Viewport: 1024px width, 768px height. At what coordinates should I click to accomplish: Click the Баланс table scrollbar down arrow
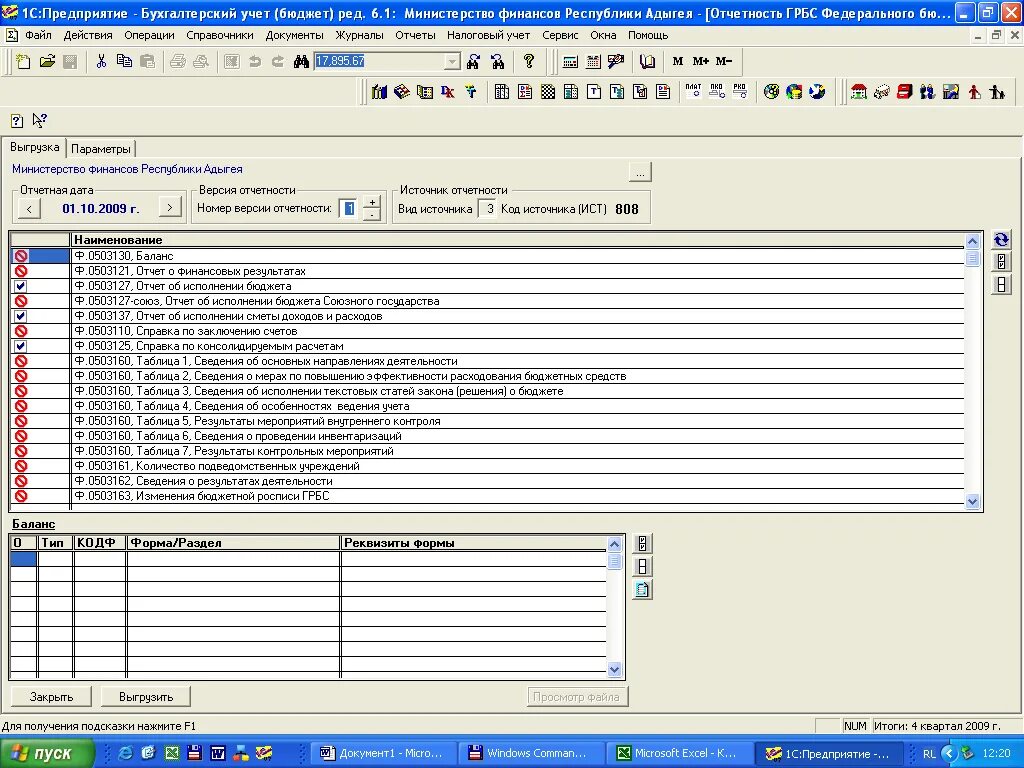pyautogui.click(x=615, y=669)
